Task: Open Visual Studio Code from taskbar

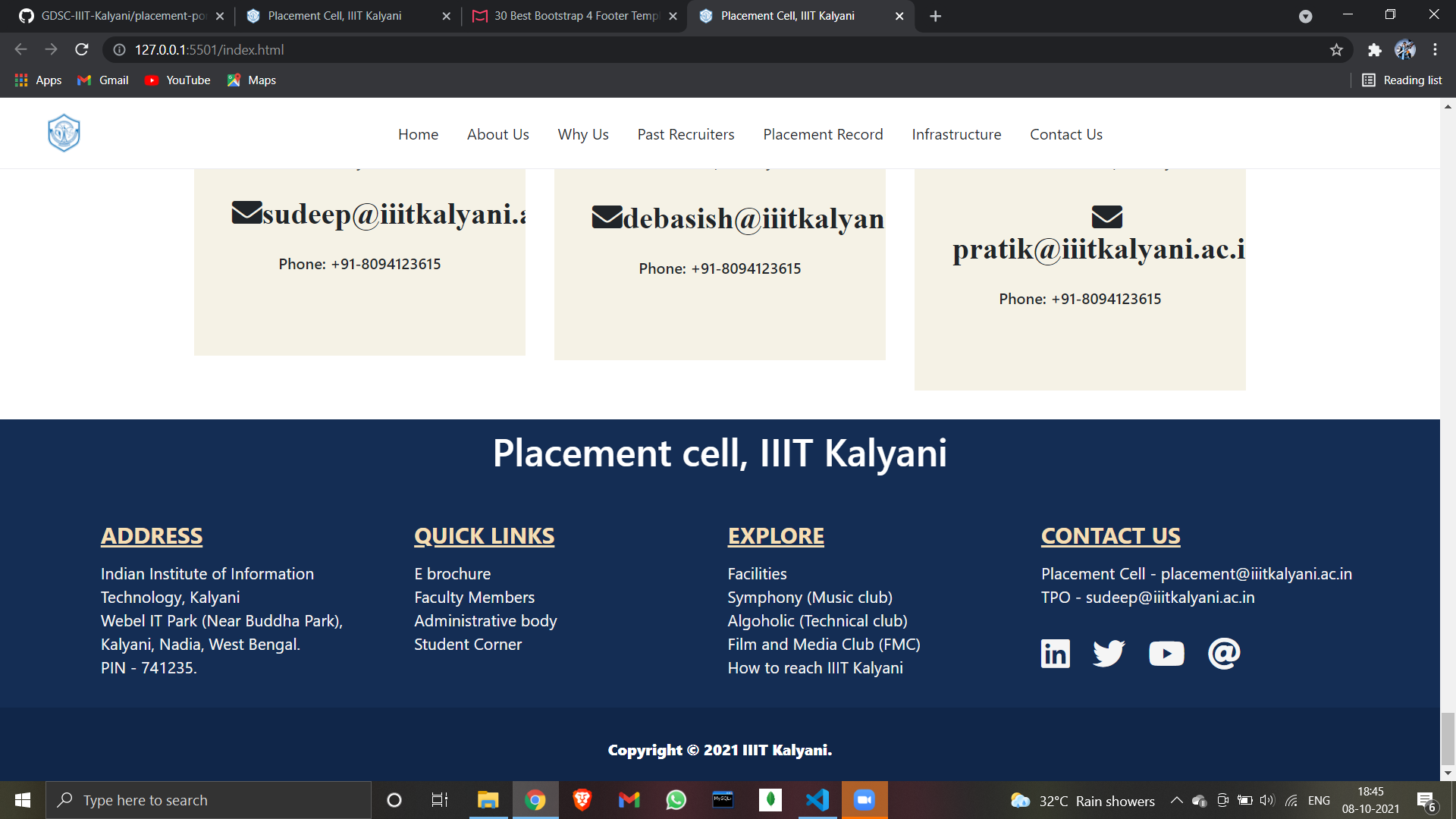Action: pos(817,800)
